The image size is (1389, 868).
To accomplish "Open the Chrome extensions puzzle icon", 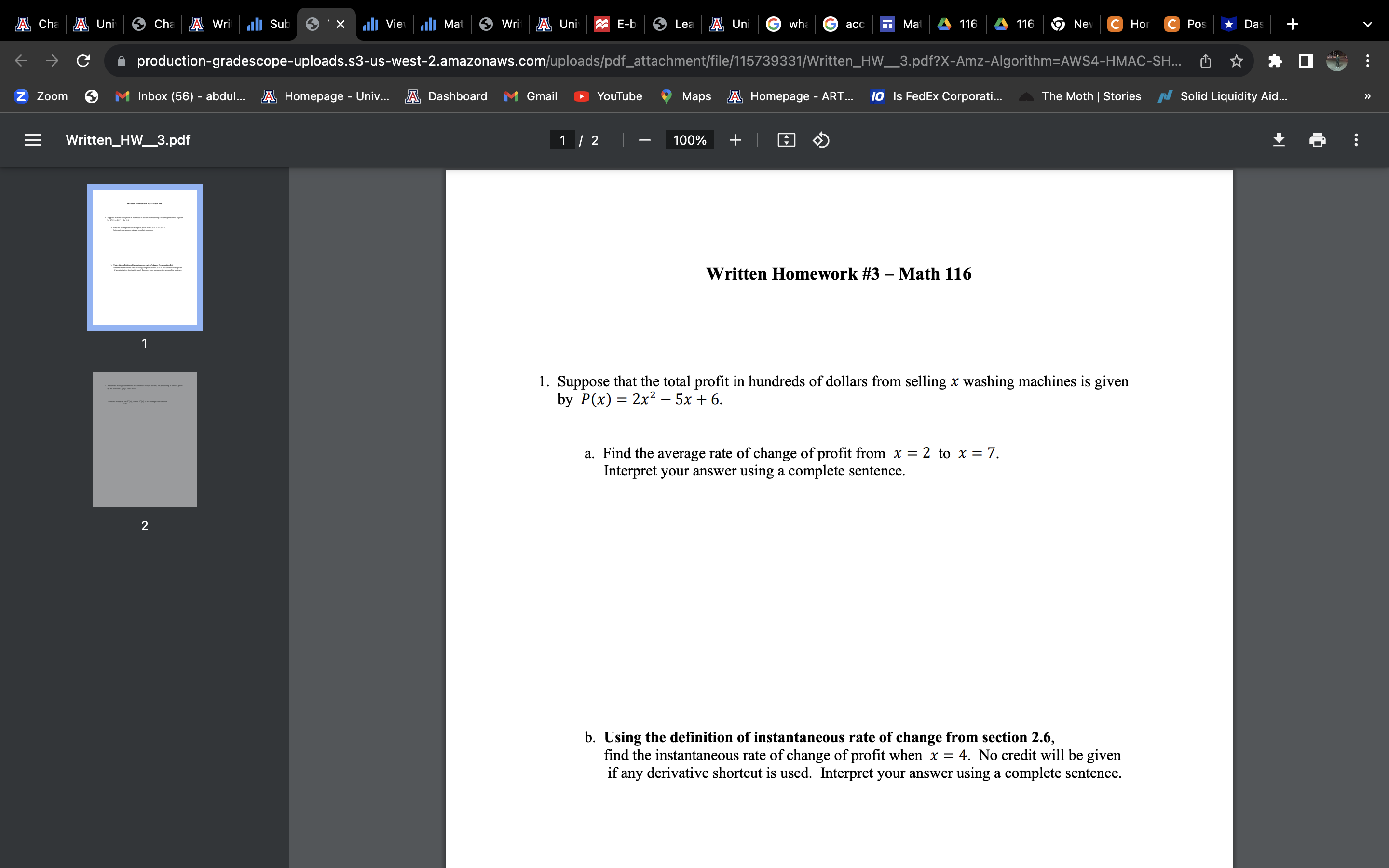I will [1275, 61].
